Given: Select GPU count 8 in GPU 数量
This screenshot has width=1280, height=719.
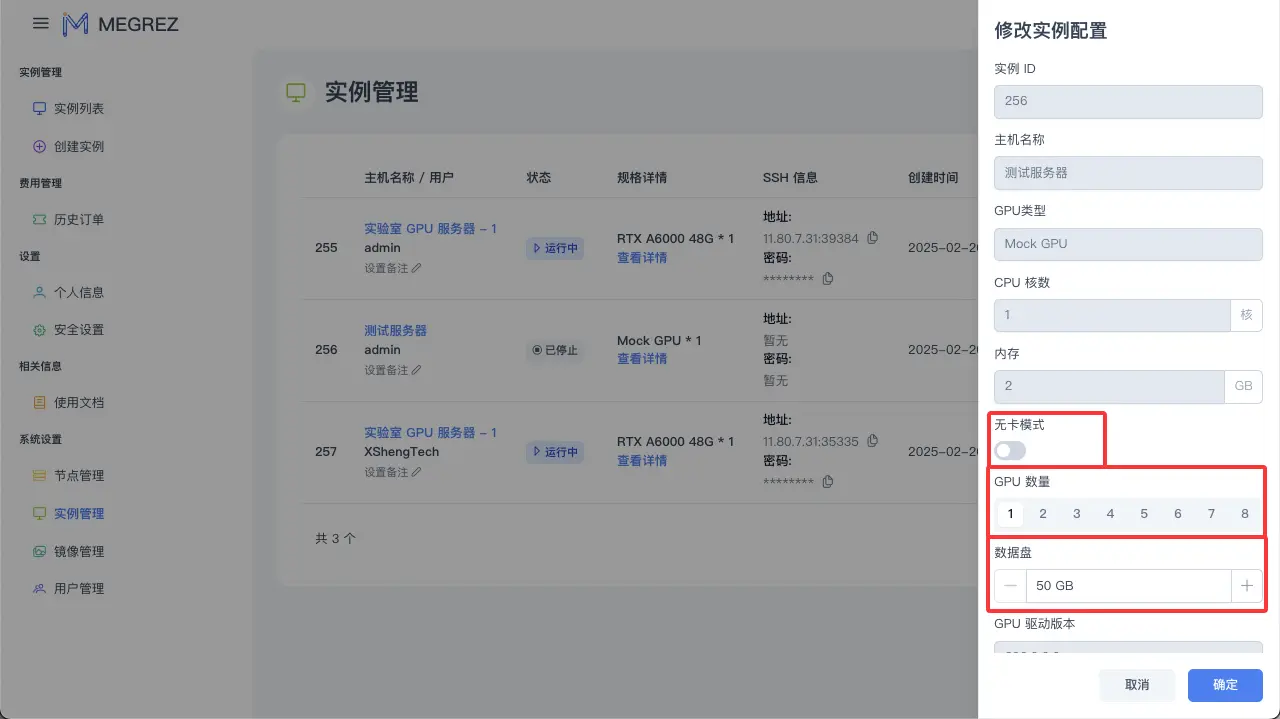Looking at the screenshot, I should [x=1245, y=513].
